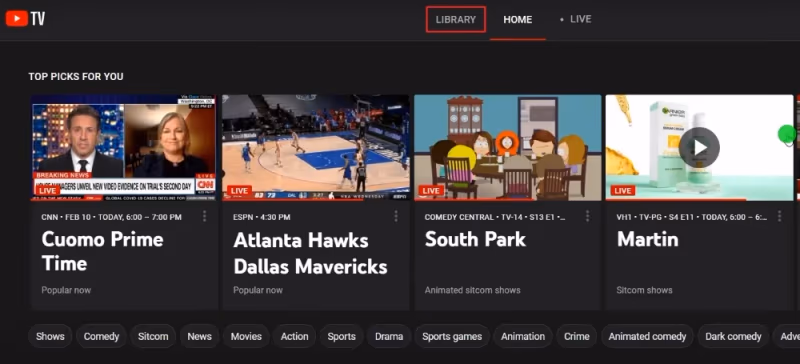This screenshot has width=800, height=364.
Task: Click the LIVE badge on Martin thumbnail
Action: coord(622,190)
